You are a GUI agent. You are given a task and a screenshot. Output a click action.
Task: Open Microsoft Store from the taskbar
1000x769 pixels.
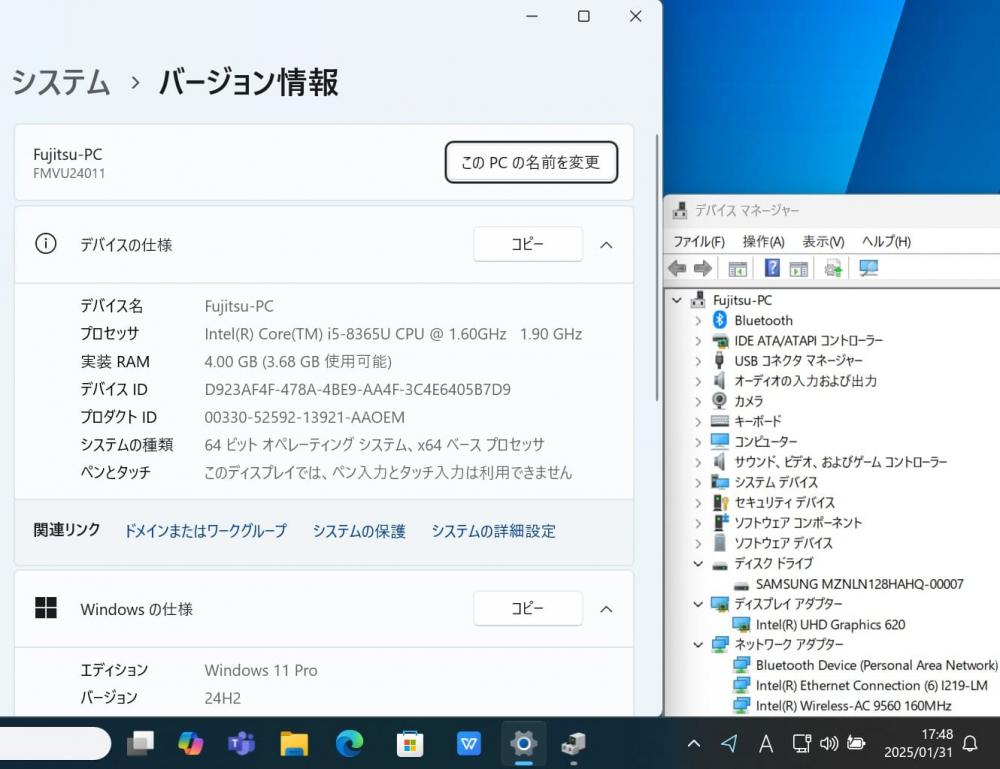tap(410, 743)
